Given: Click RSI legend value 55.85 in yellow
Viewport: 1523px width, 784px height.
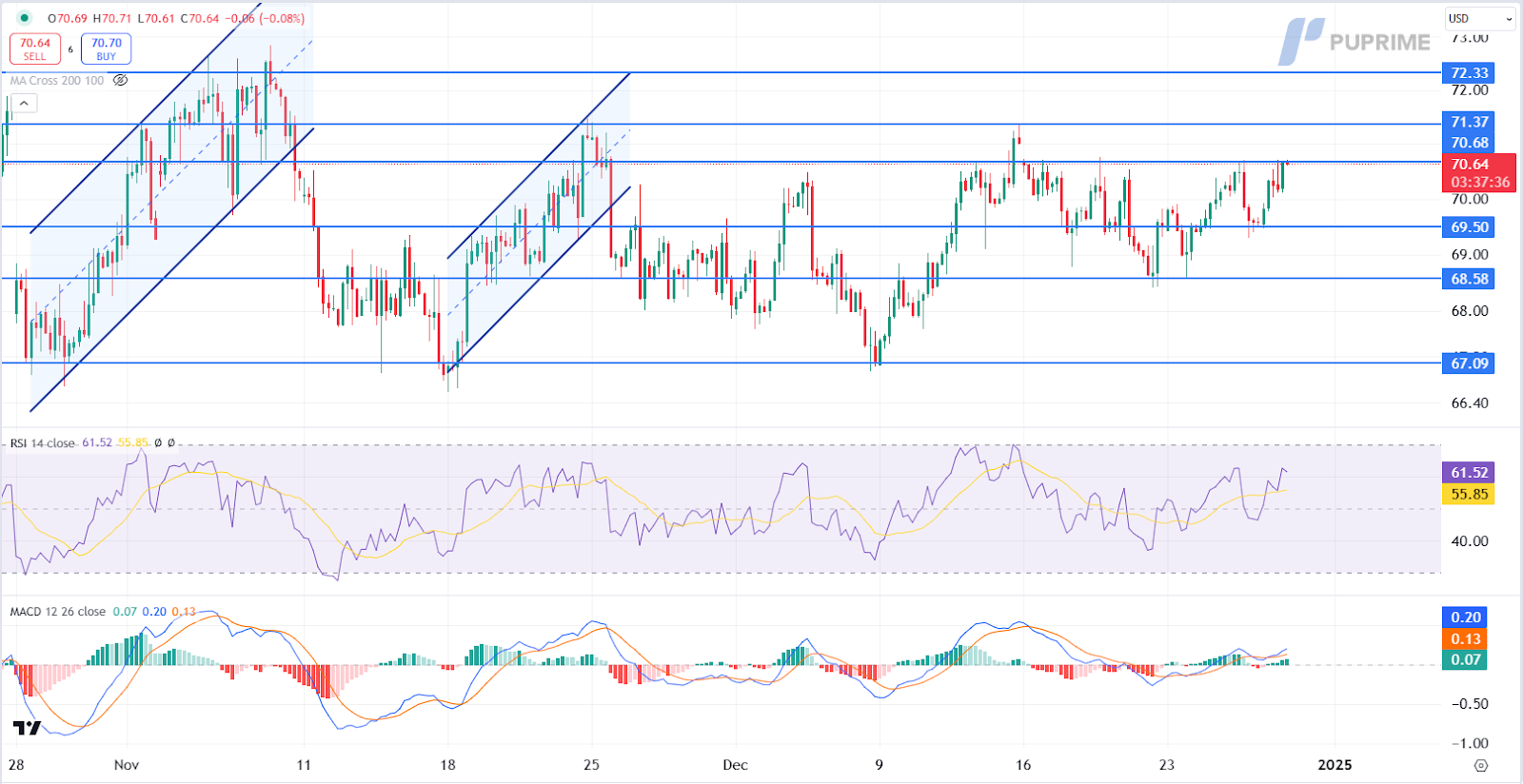Looking at the screenshot, I should click(x=133, y=443).
